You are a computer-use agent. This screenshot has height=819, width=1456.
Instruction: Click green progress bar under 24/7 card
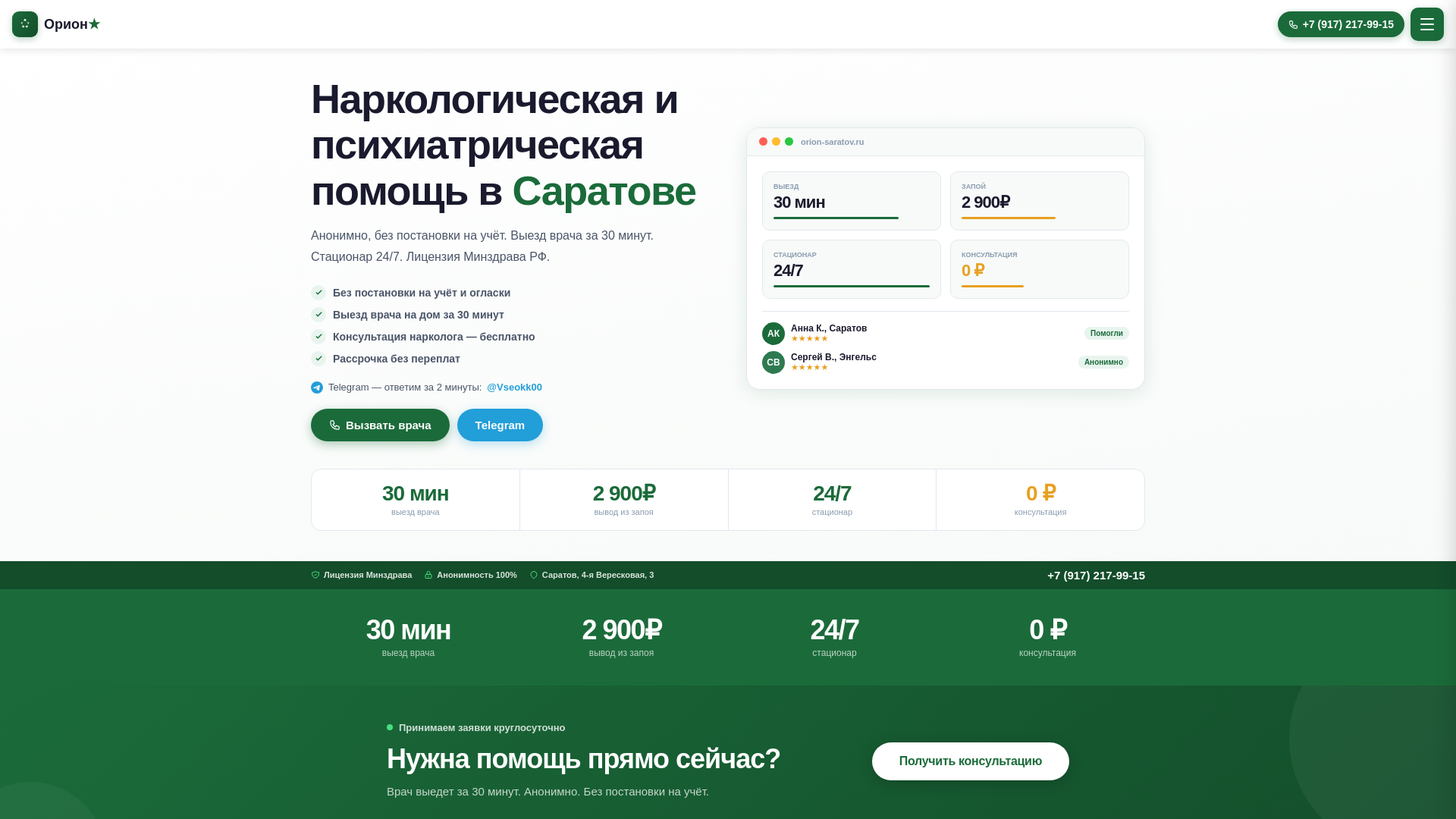852,287
